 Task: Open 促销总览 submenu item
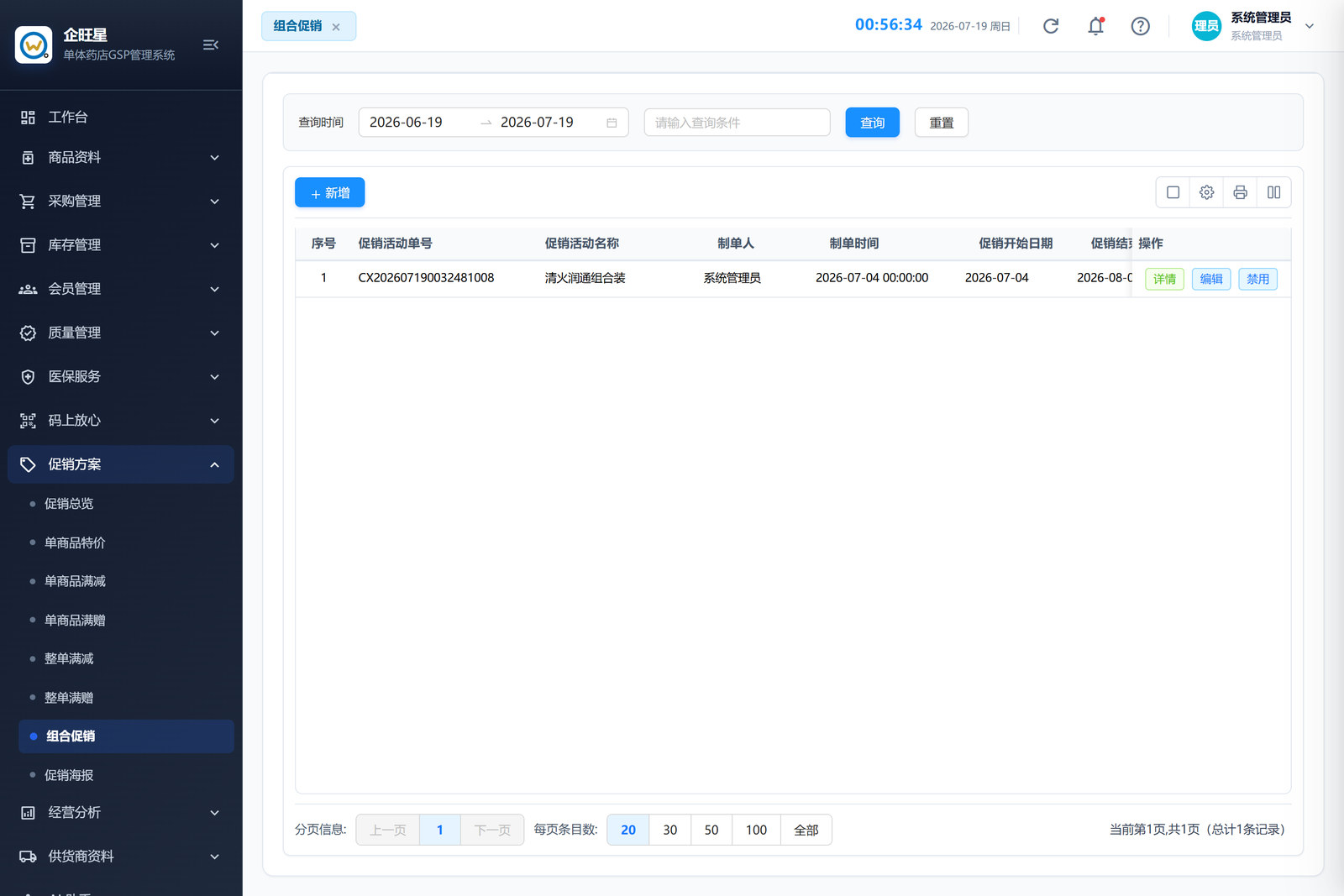pos(126,504)
